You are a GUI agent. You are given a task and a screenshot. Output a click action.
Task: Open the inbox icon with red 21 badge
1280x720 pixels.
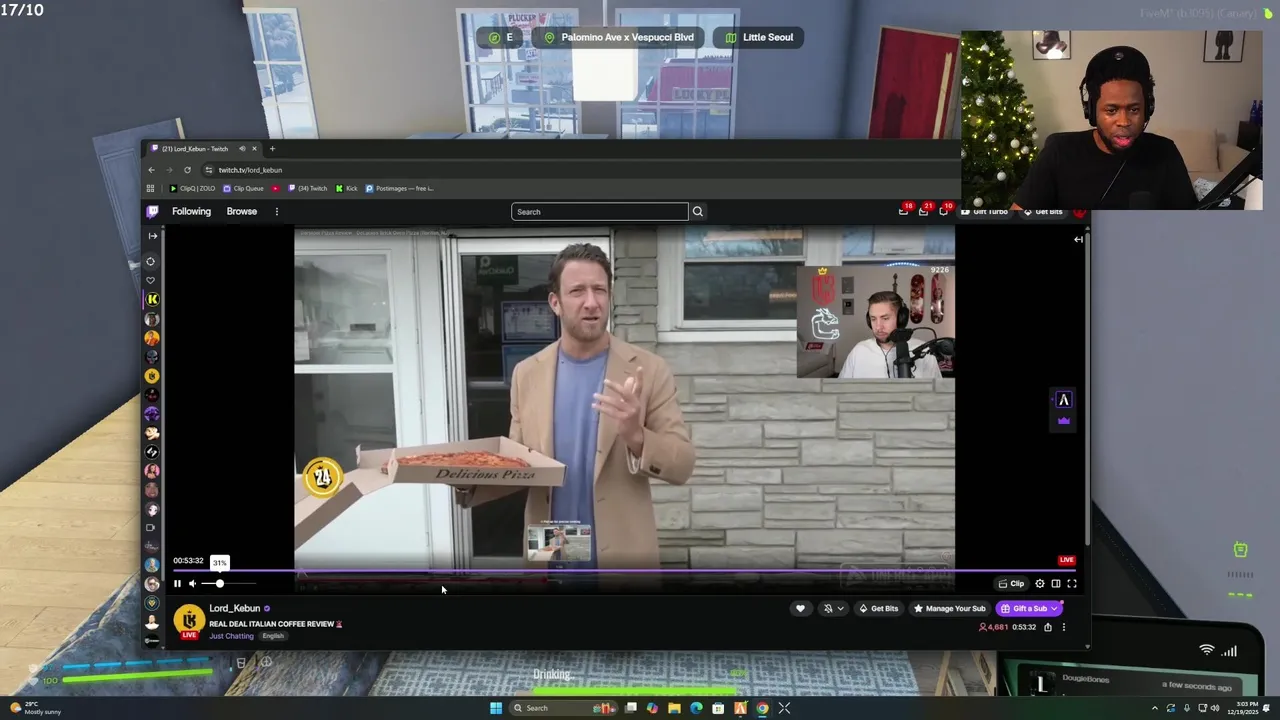924,210
